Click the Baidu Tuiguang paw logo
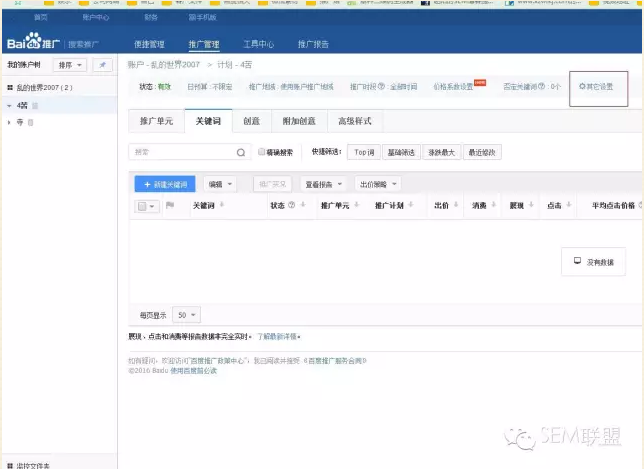Screen dimensions: 644x469 (x=33, y=41)
